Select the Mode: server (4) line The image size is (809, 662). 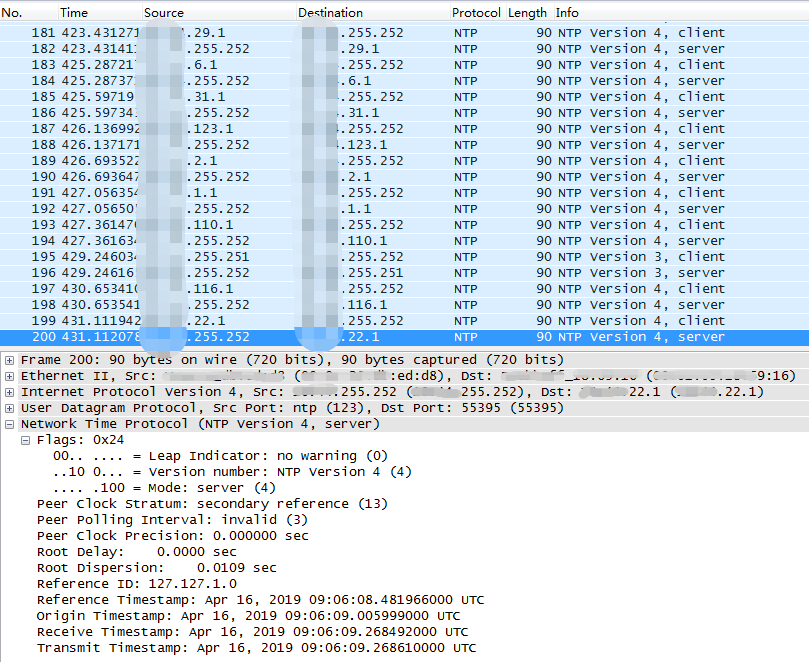164,488
